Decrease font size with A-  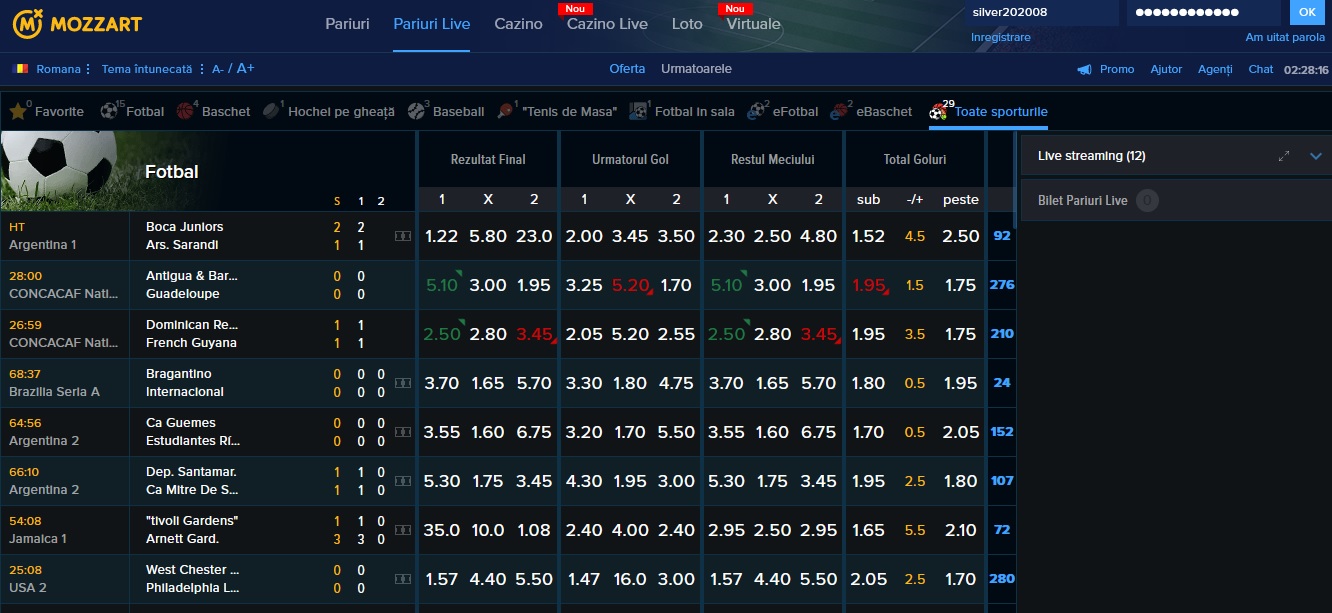218,69
